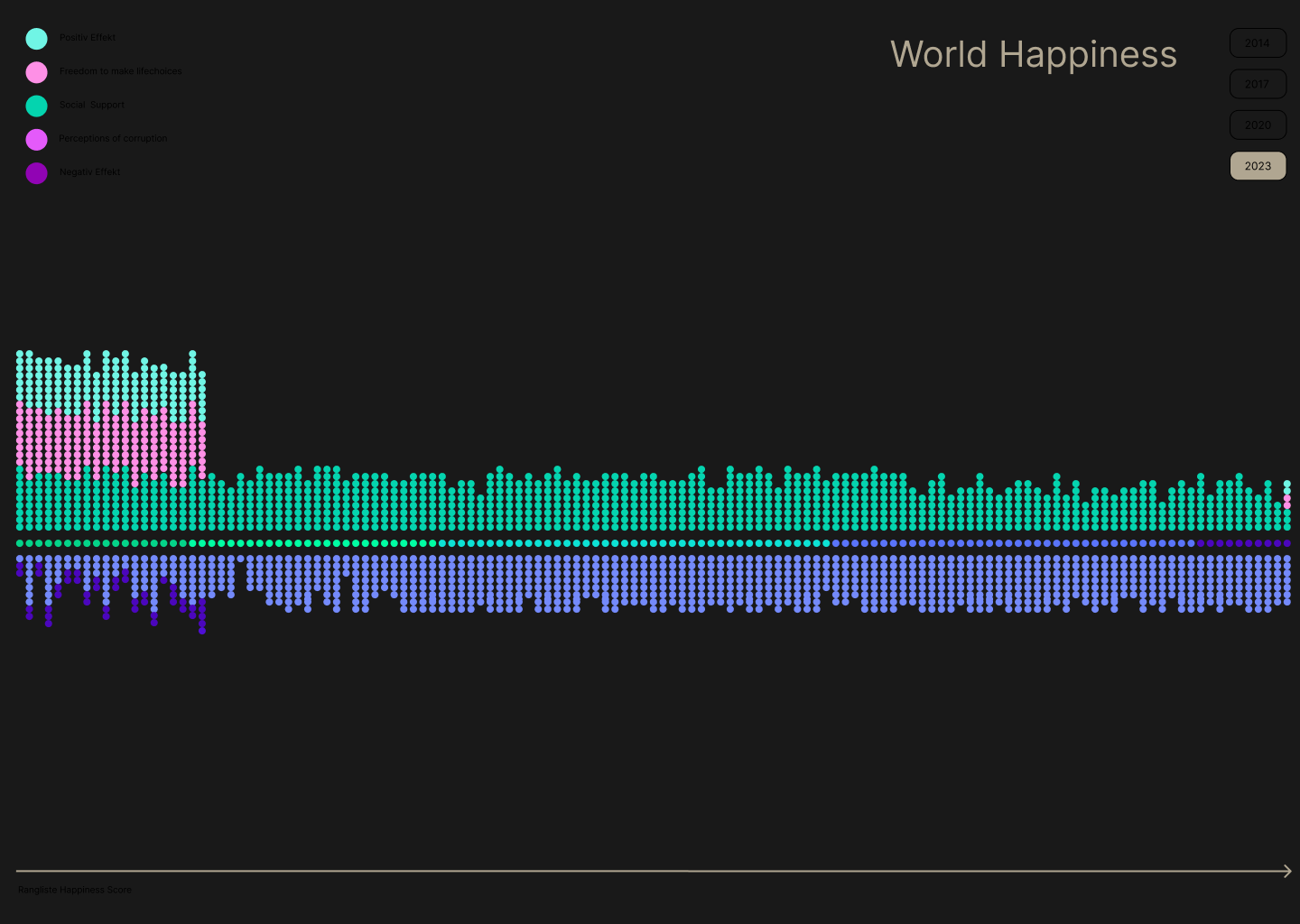Toggle the Social Support legend label
This screenshot has height=924, width=1300.
[x=92, y=105]
